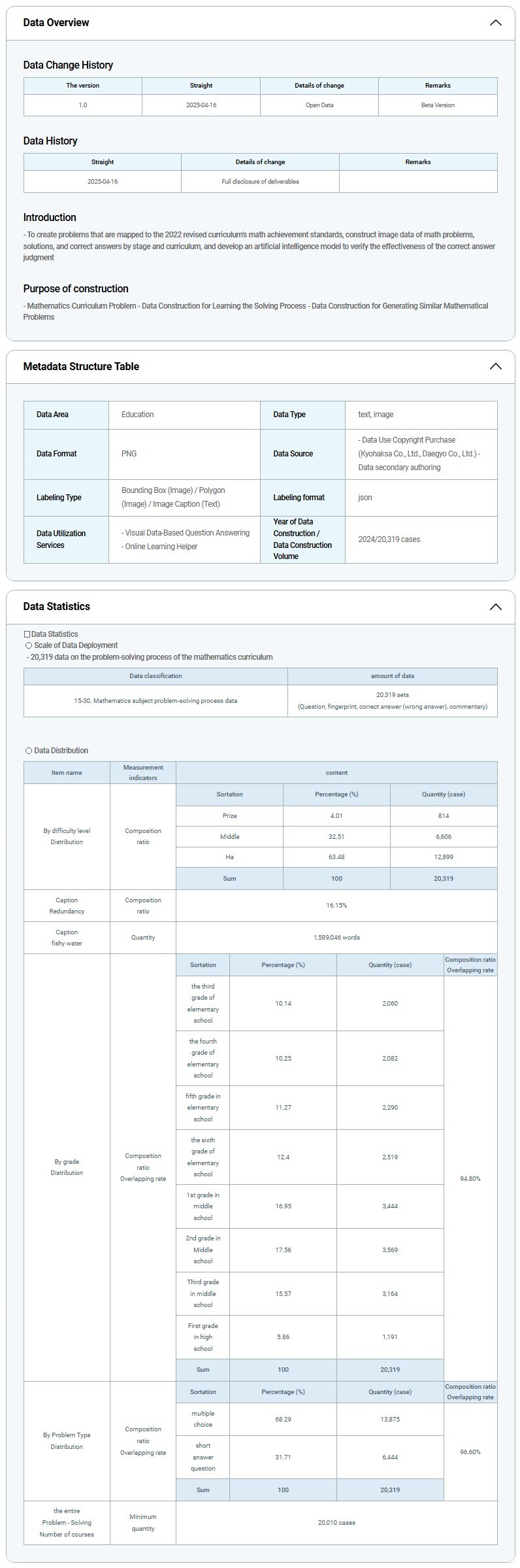Click the 94.80% overlapping rate cell

[x=470, y=1178]
